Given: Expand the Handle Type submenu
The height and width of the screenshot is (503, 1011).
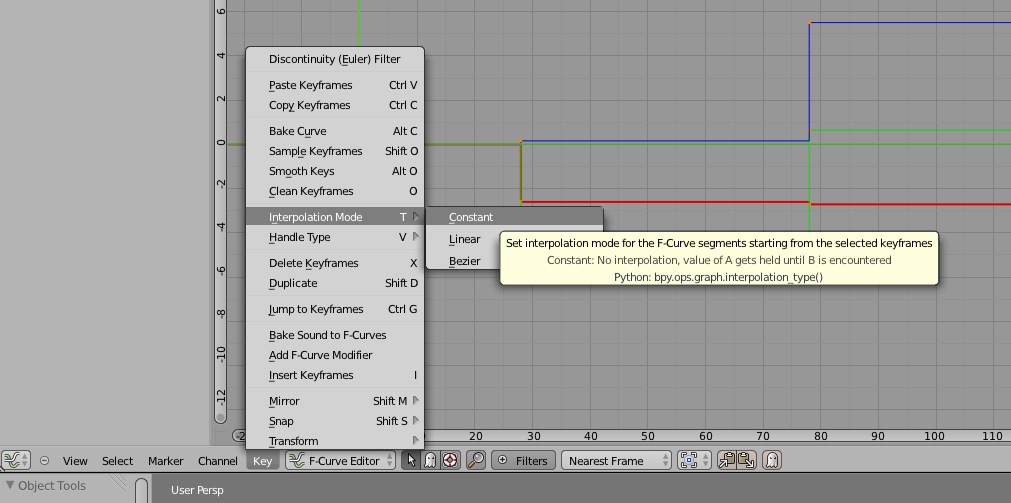Looking at the screenshot, I should (x=335, y=237).
